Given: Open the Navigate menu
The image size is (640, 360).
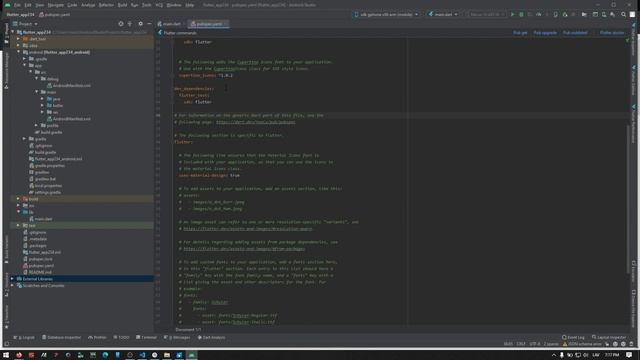Looking at the screenshot, I should 56,5.
